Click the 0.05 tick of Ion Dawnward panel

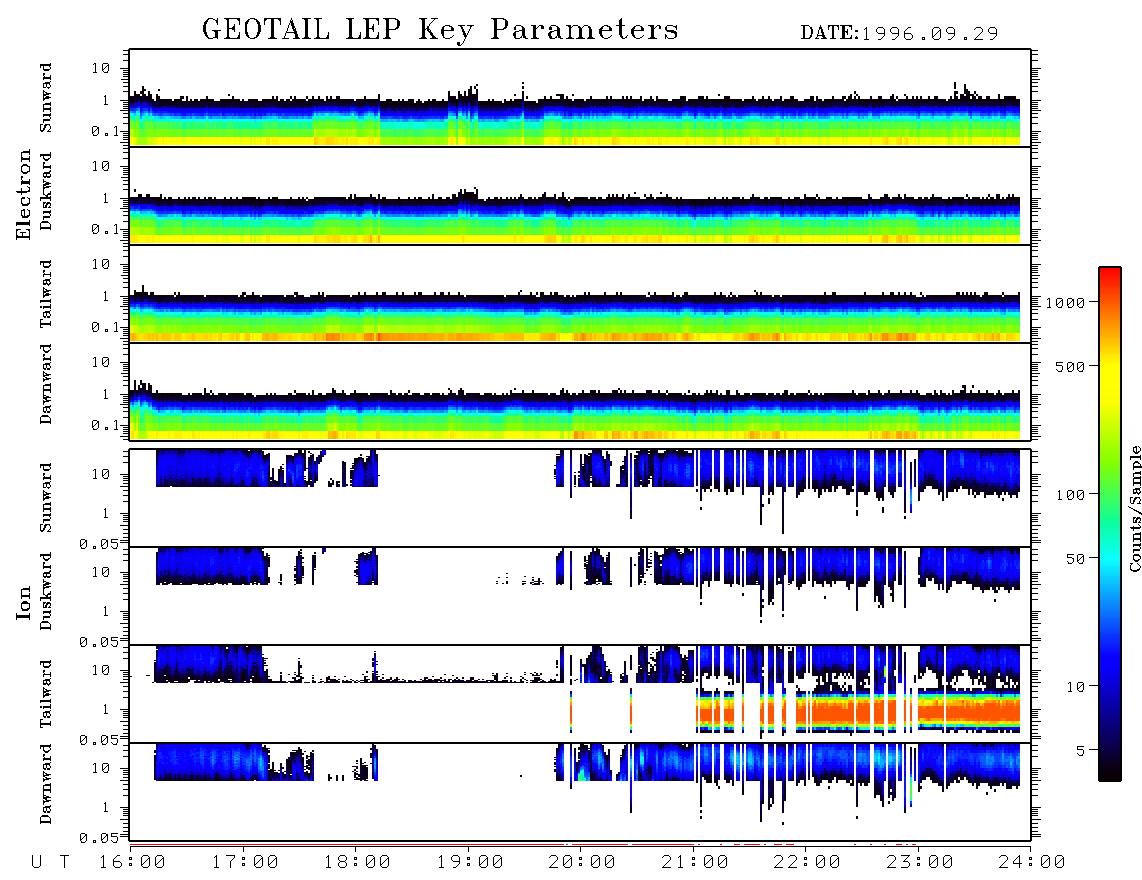[x=99, y=837]
